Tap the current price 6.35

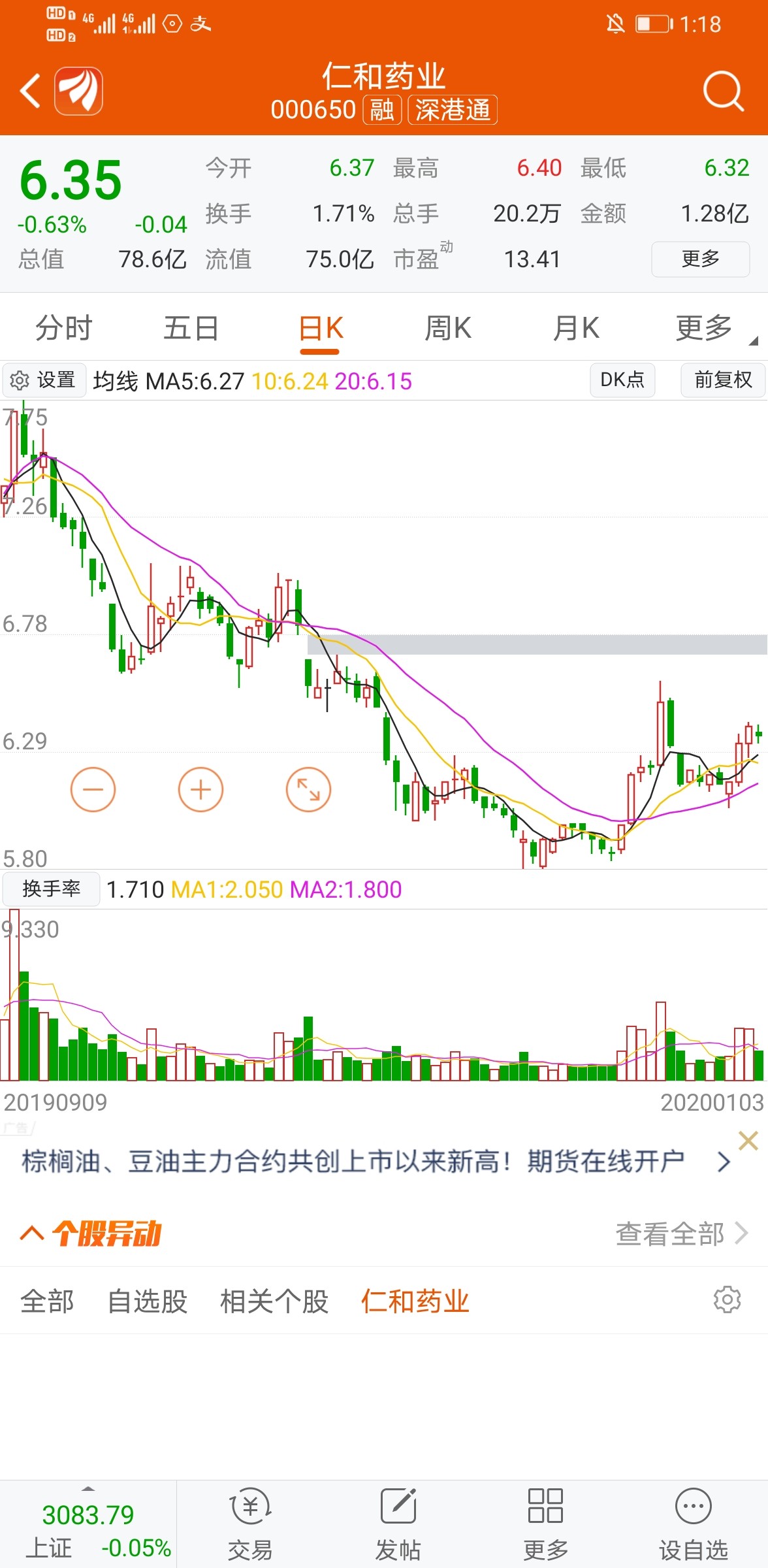(71, 180)
